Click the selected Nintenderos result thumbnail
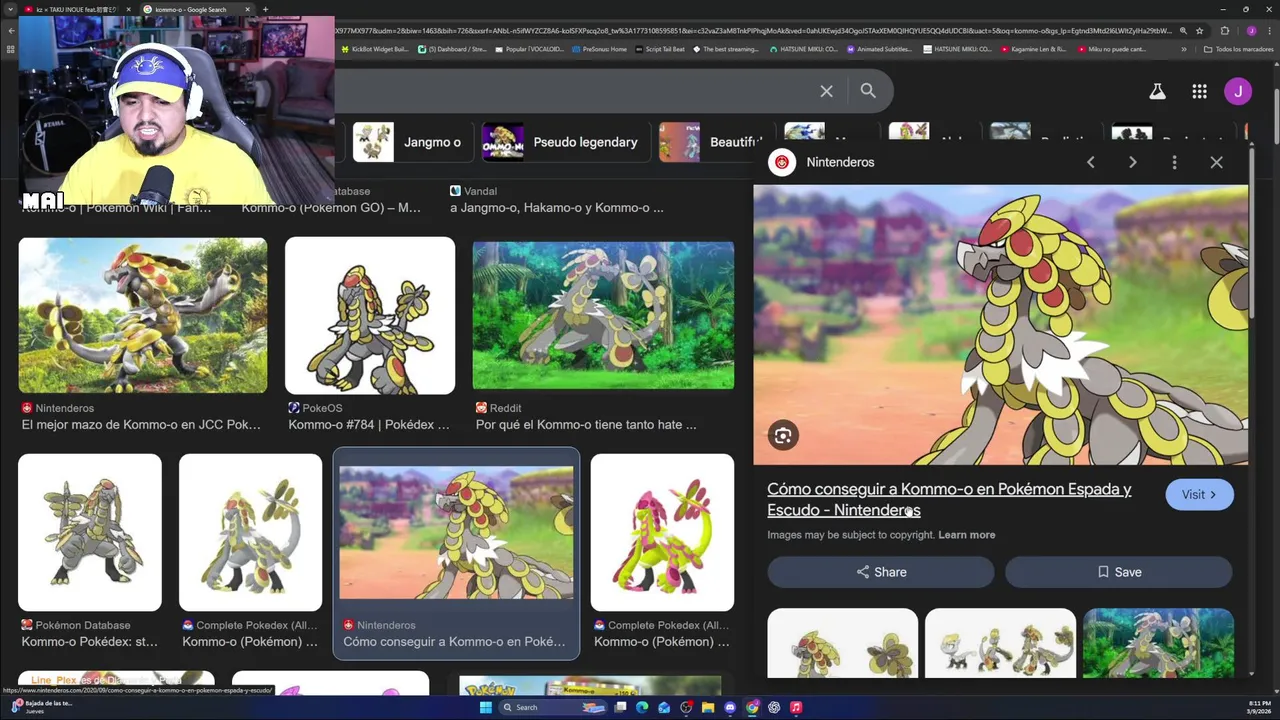Screen dimensions: 1280x720 456,533
